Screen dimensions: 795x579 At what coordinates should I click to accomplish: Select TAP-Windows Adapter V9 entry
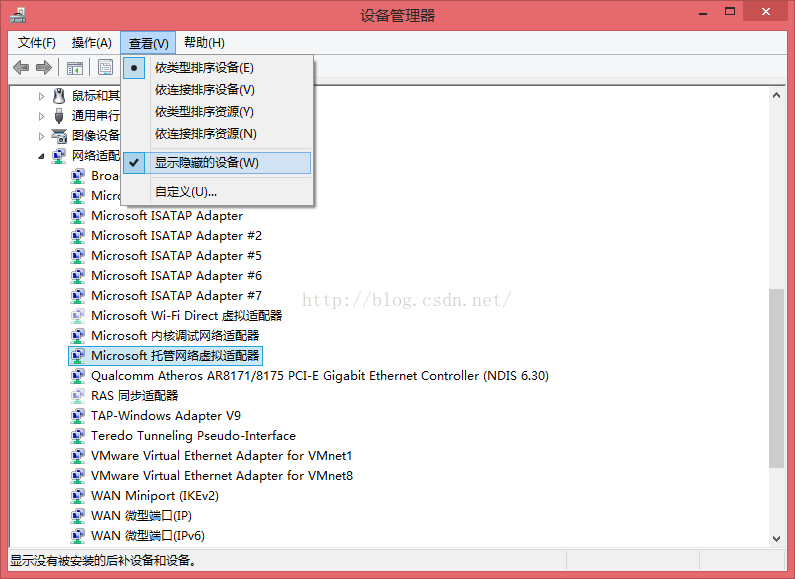(166, 416)
